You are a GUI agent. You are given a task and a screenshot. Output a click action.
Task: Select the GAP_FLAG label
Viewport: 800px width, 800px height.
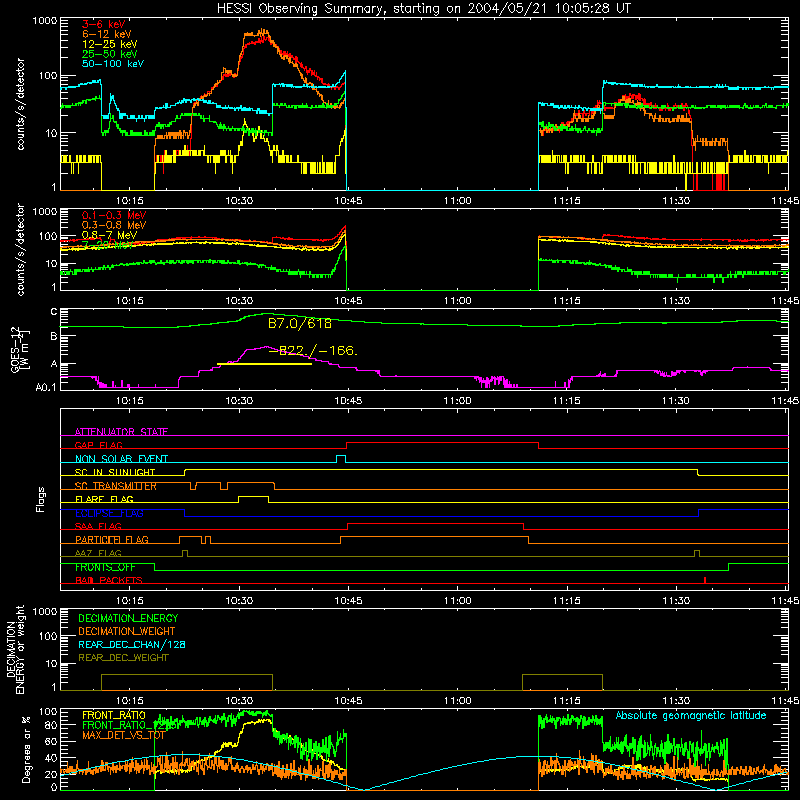pyautogui.click(x=98, y=445)
